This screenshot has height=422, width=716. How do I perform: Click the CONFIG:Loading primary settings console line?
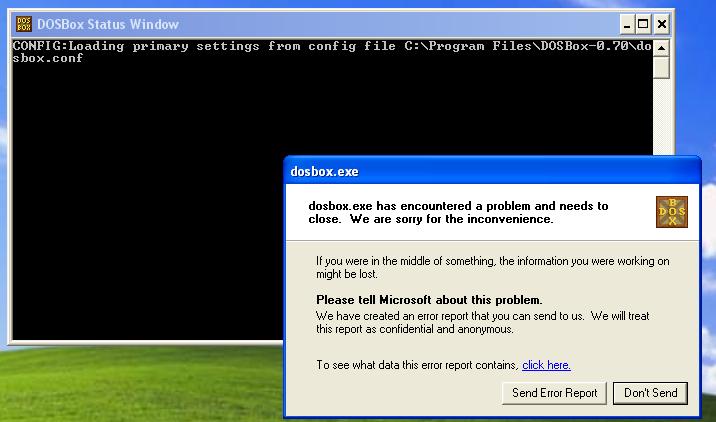pos(332,46)
